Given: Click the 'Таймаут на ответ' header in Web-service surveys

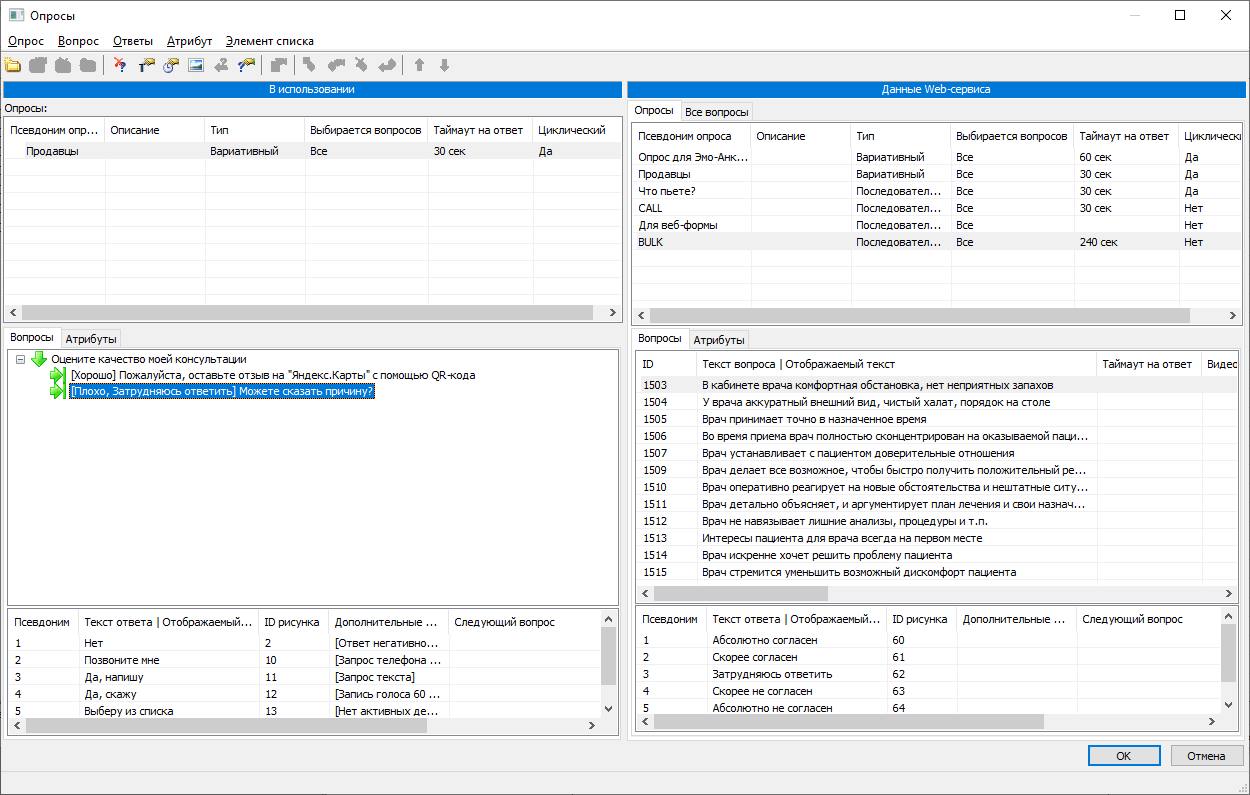Looking at the screenshot, I should [x=1124, y=136].
